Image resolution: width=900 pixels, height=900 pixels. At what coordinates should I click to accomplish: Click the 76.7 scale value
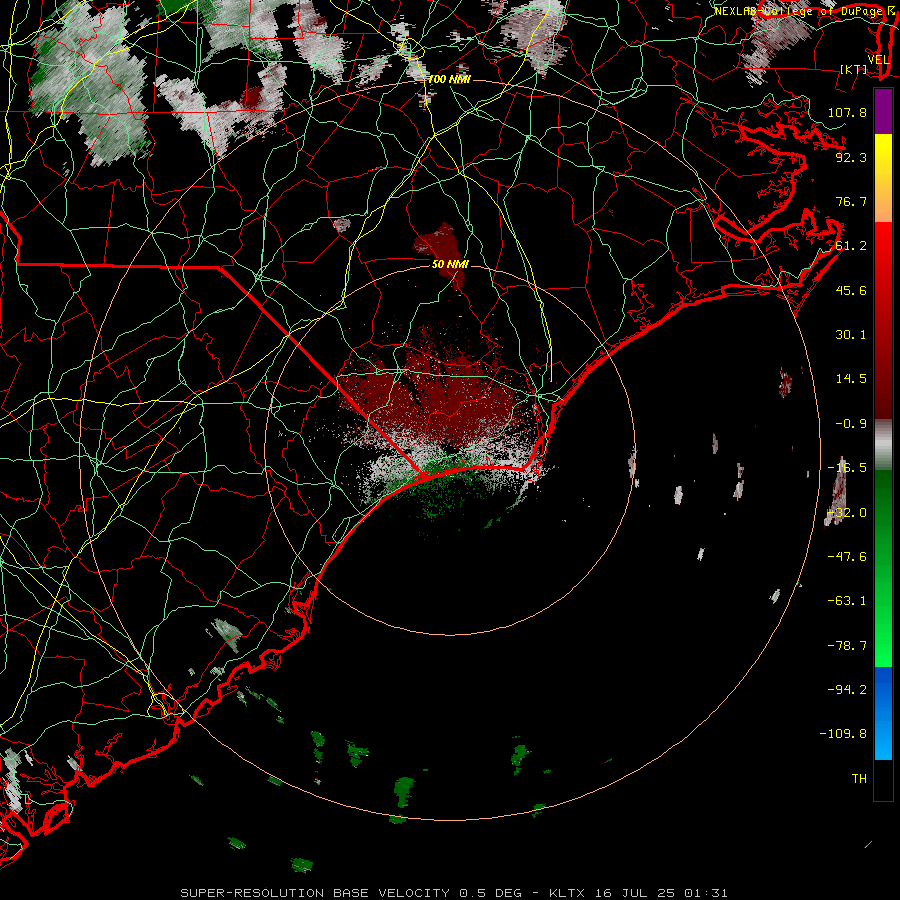851,201
